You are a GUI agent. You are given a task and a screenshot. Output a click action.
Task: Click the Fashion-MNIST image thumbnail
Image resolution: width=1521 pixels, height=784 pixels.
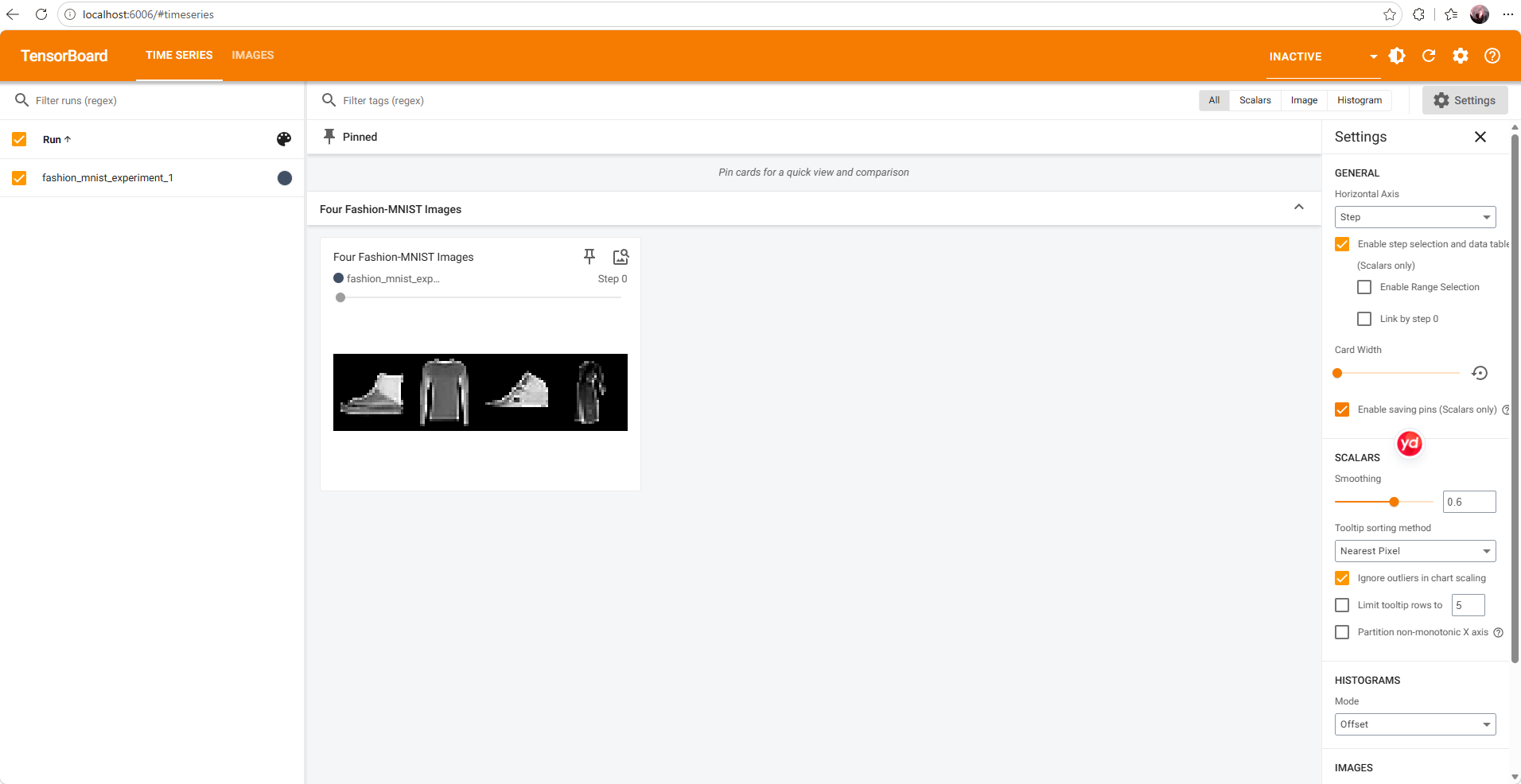pyautogui.click(x=480, y=392)
